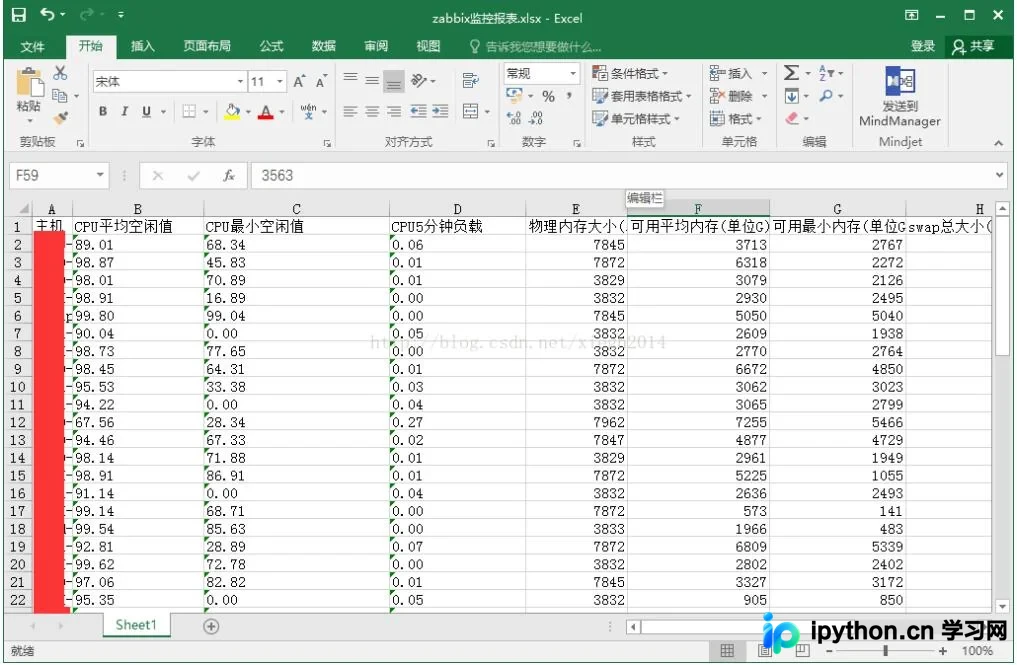Cut selection with the scissors icon
Screen dimensions: 1017x665
pos(60,73)
